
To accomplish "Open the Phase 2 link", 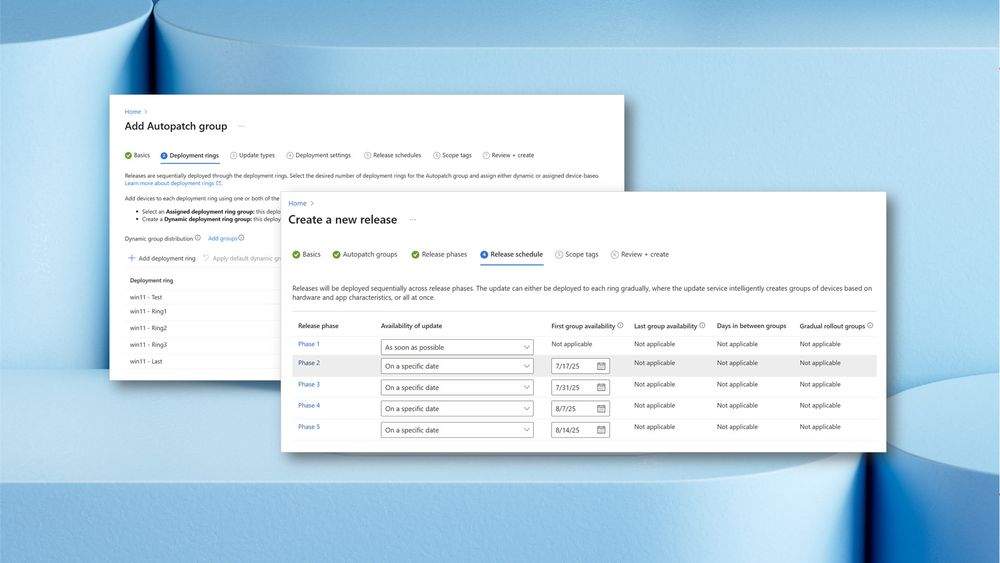I will tap(309, 363).
